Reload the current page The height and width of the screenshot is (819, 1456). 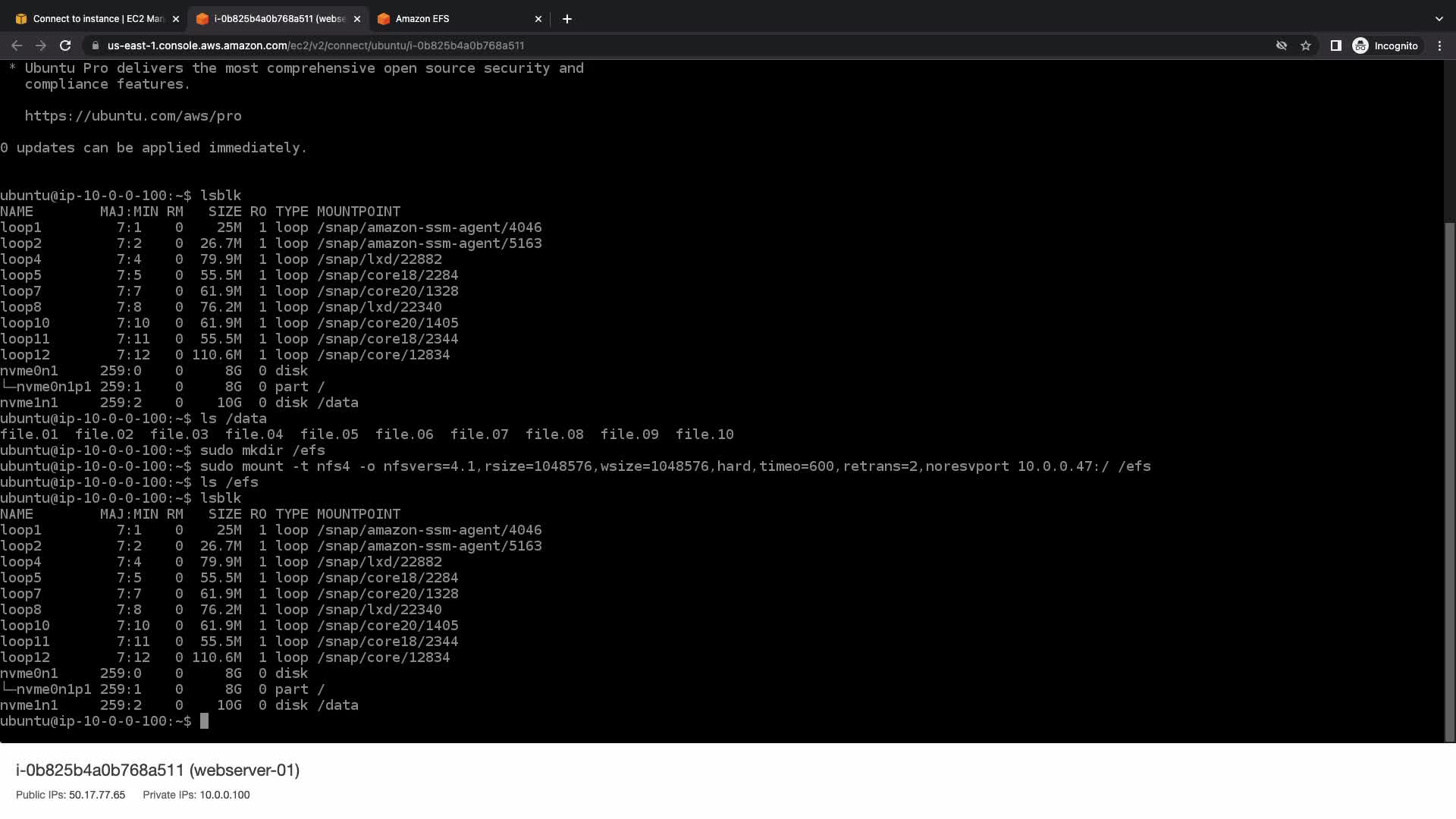(65, 45)
